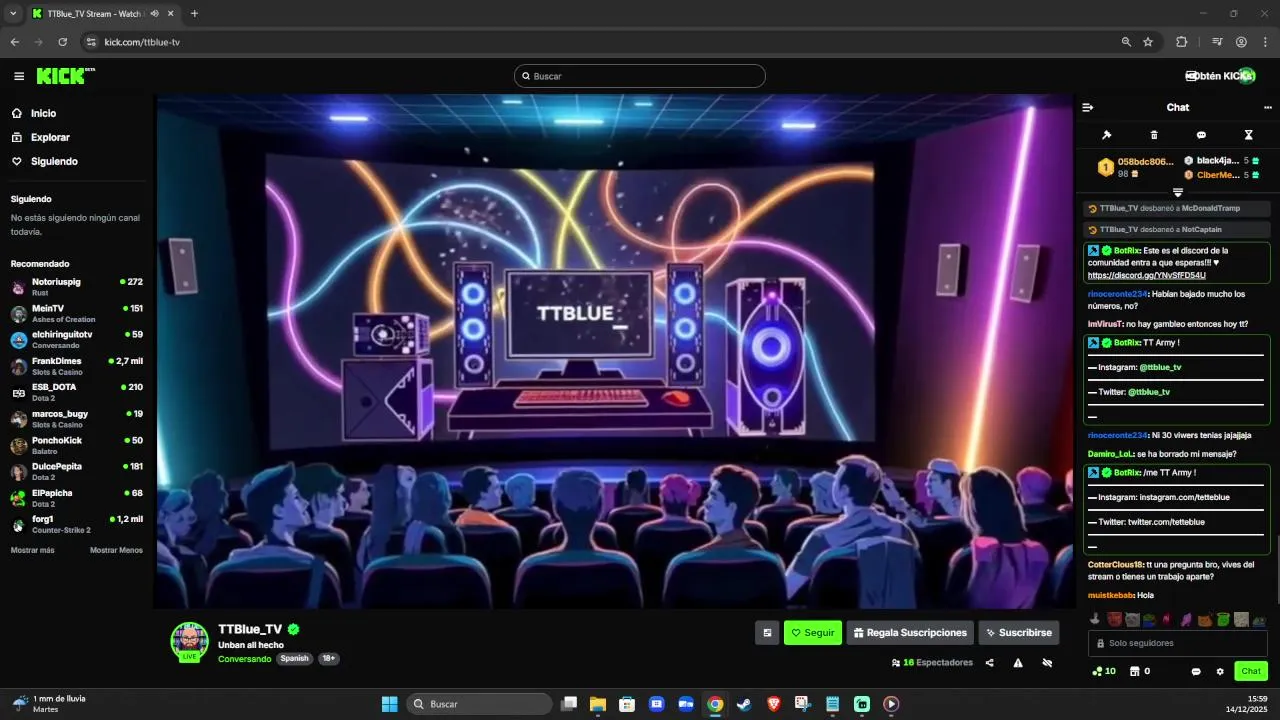Screen dimensions: 1280x720
Task: Click the Solo seguidores chat input
Action: pyautogui.click(x=1177, y=643)
